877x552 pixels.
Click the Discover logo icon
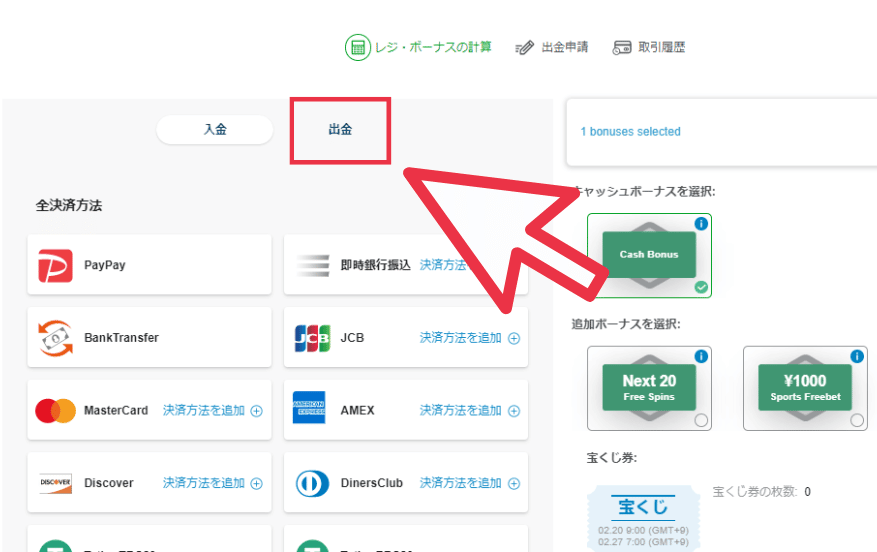[x=55, y=483]
